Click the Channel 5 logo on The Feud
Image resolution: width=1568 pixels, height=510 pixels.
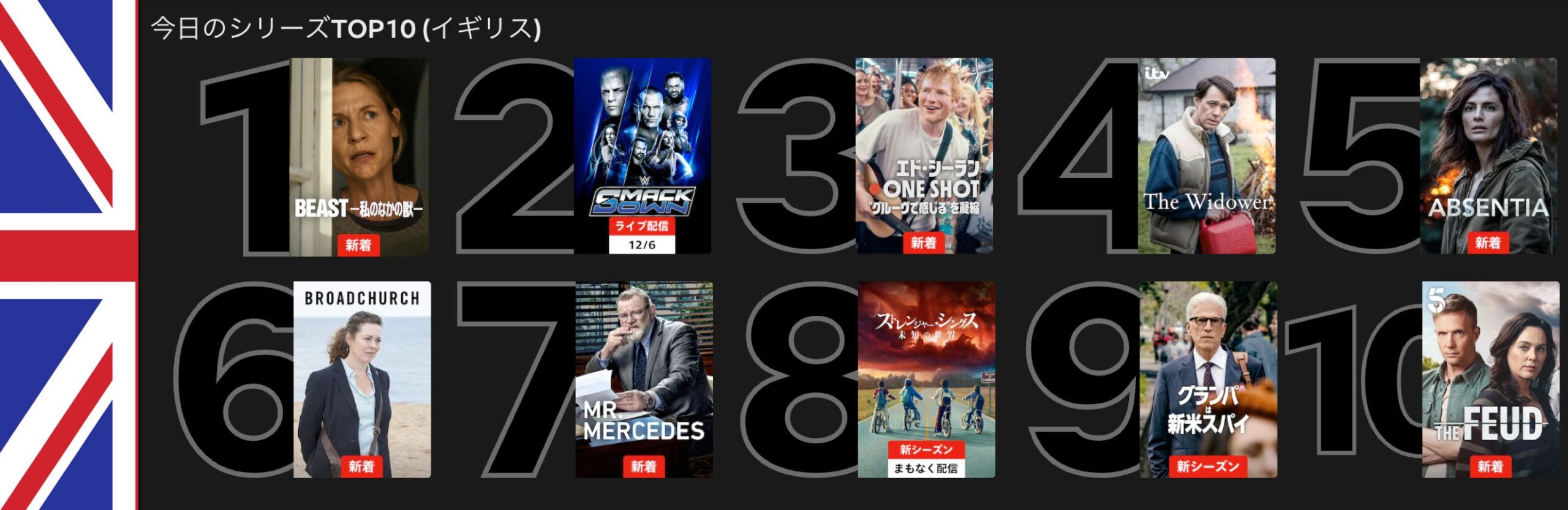click(x=1436, y=300)
